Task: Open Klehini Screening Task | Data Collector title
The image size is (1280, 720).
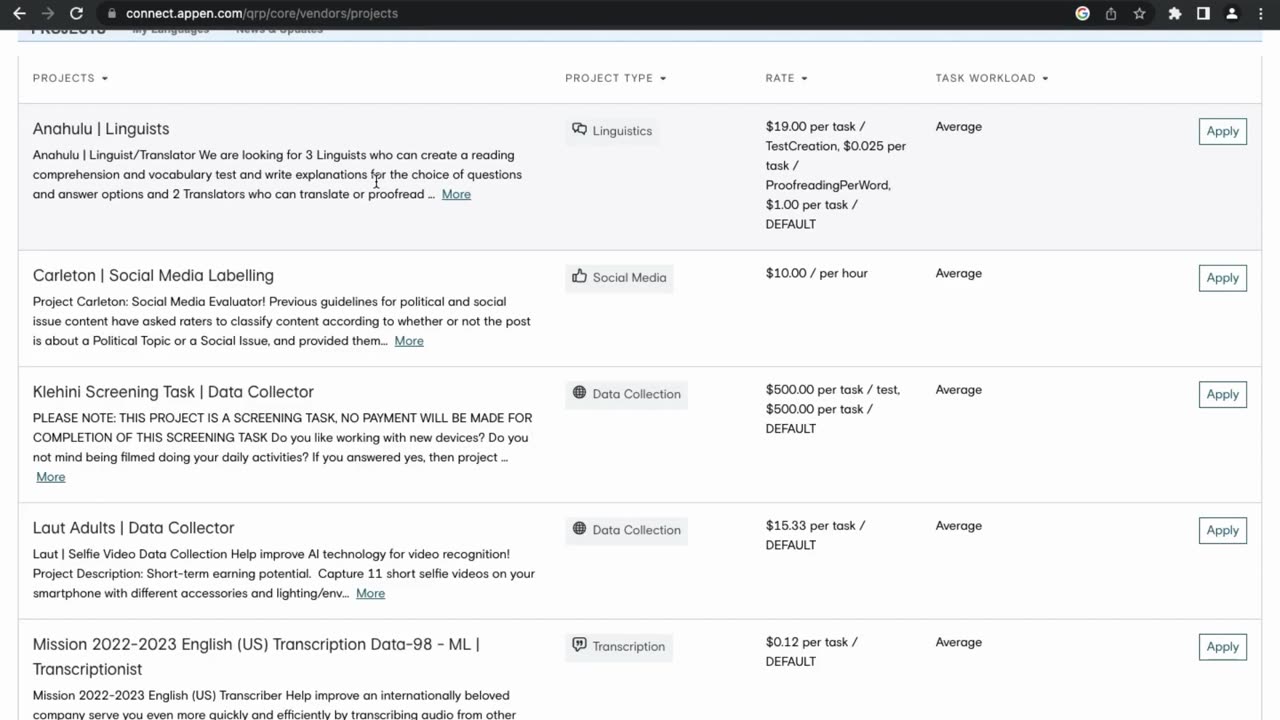Action: 173,392
